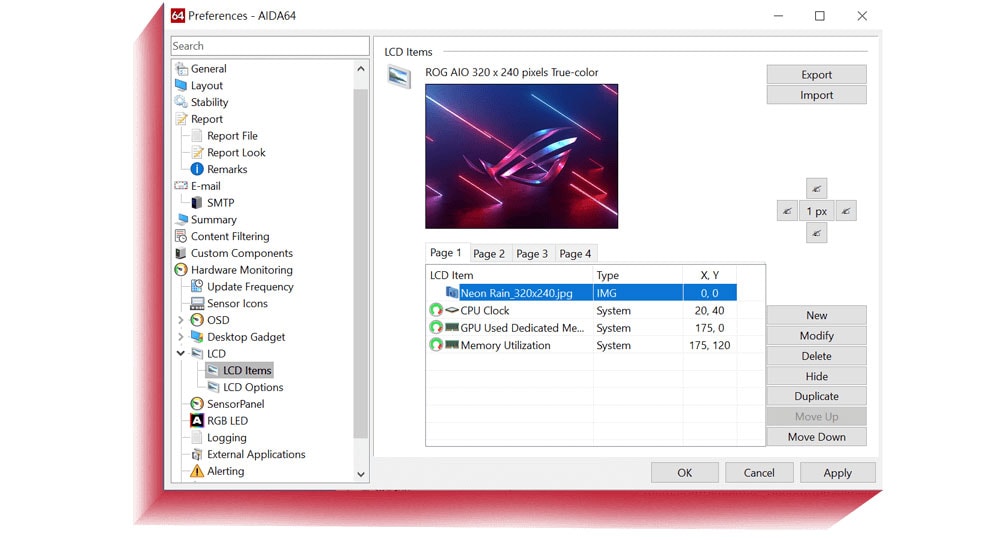Click the Export button
Image resolution: width=1000 pixels, height=540 pixels.
click(816, 75)
